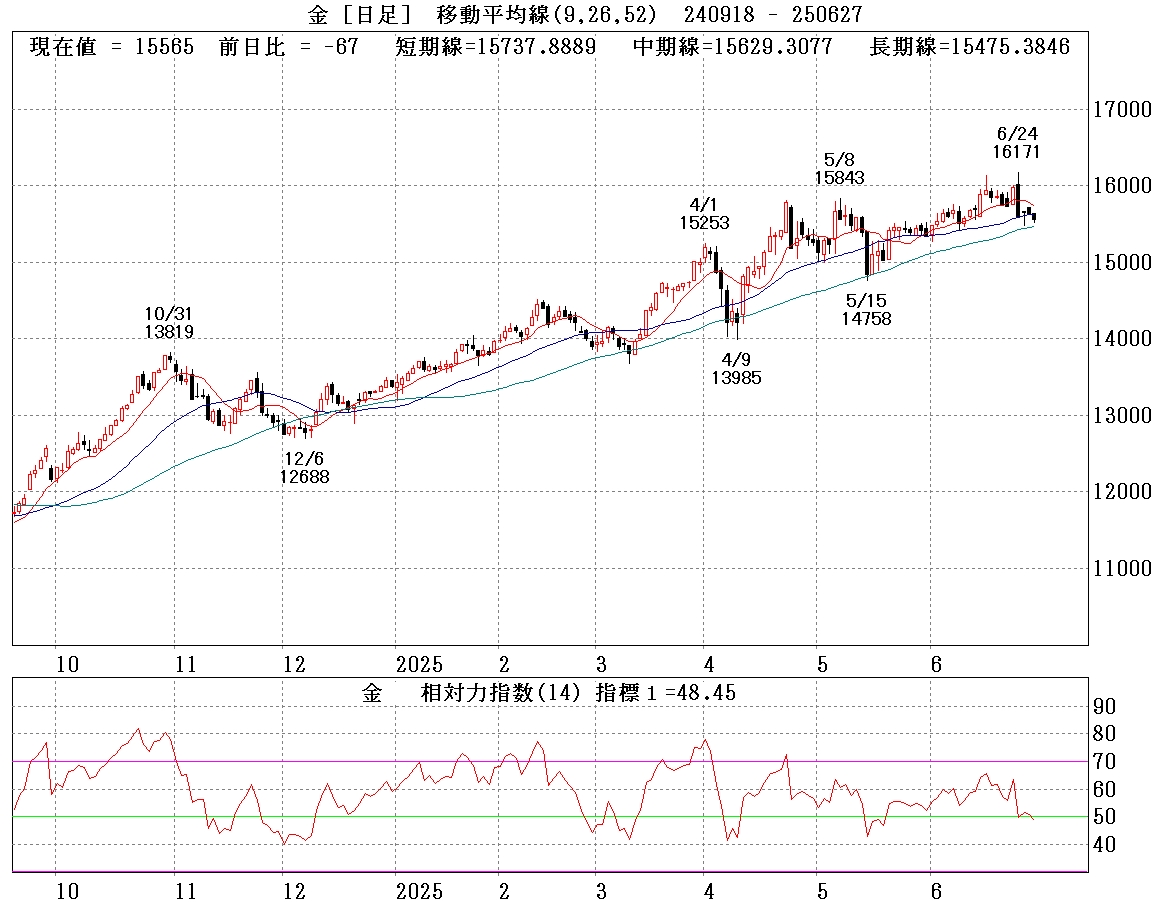Click the 指標1=48.45 RSI value
This screenshot has height=902, width=1171.
666,692
